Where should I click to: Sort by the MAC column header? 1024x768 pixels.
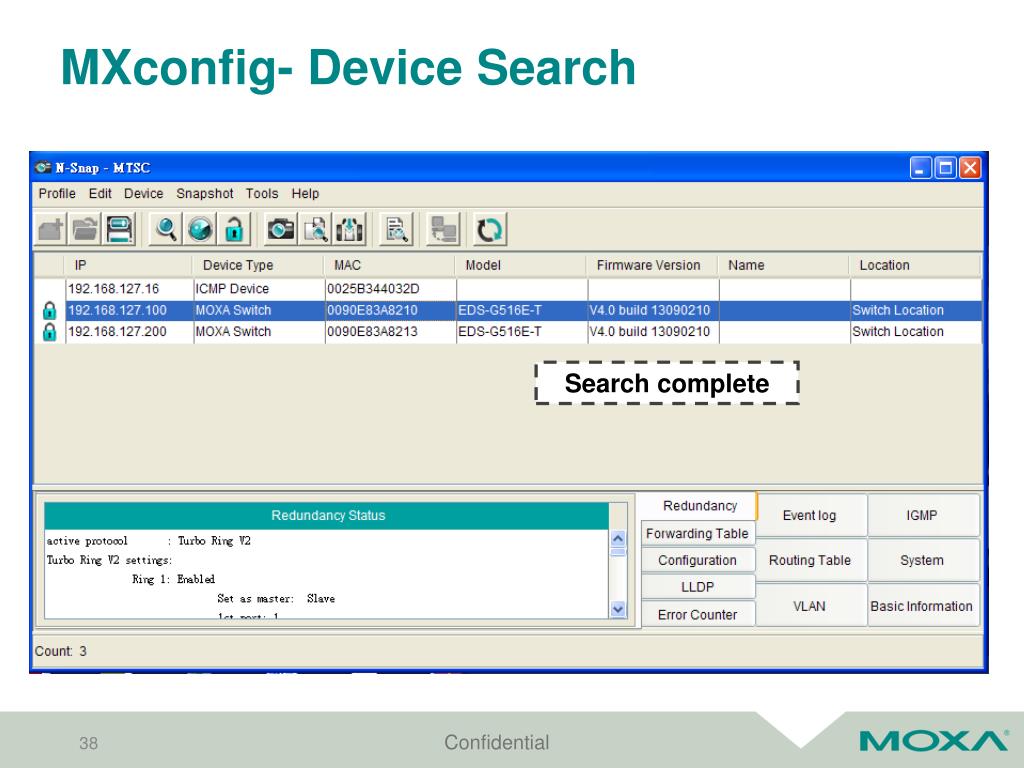(389, 265)
